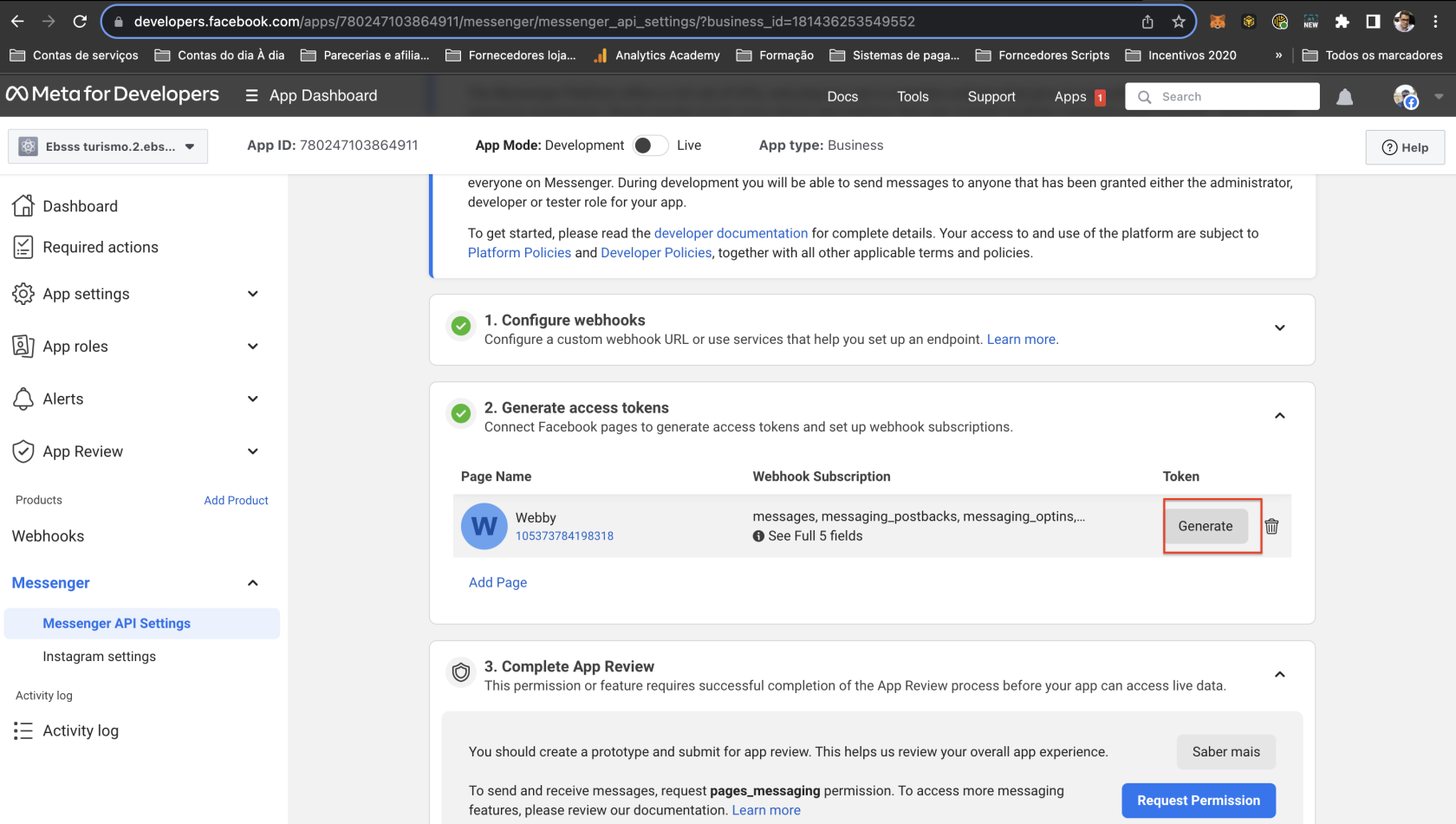The height and width of the screenshot is (824, 1456).
Task: Click the browser forward arrow
Action: [49, 22]
